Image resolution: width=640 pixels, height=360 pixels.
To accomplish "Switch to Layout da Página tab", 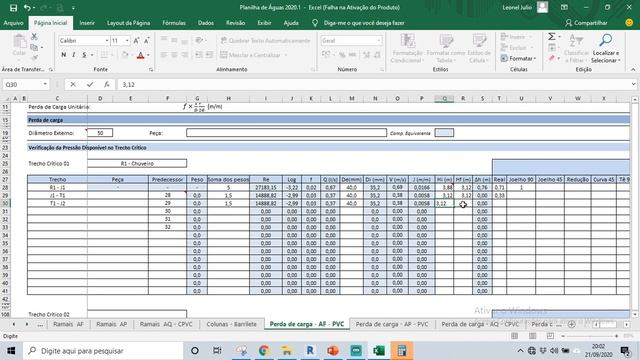I will (129, 23).
